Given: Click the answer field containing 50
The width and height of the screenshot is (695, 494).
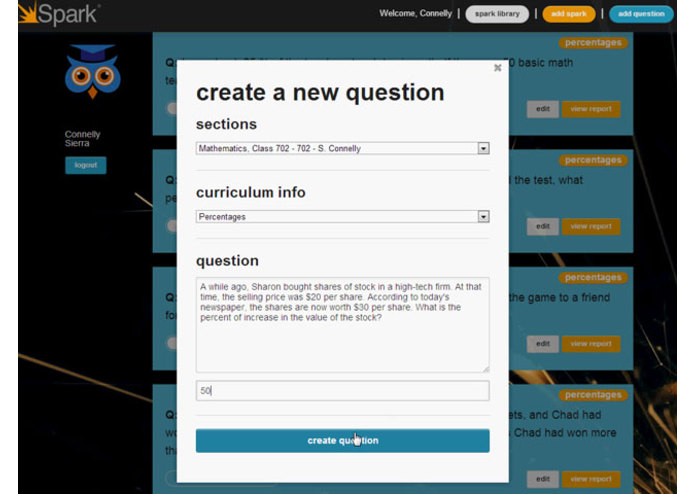Looking at the screenshot, I should (x=343, y=391).
